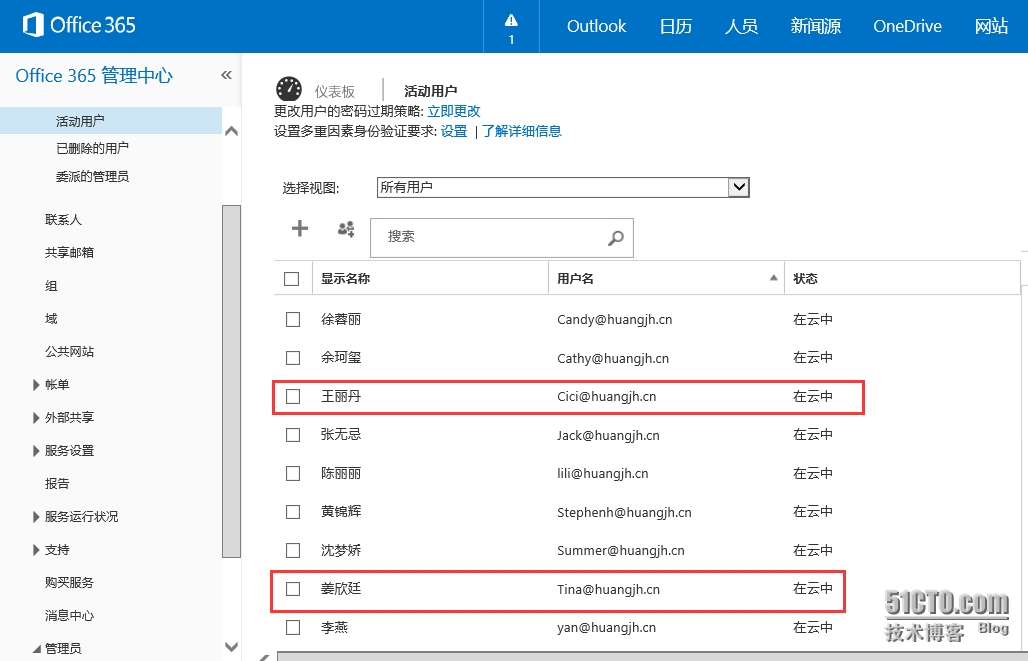Check the box for user 王丽丹
This screenshot has width=1028, height=661.
click(293, 397)
